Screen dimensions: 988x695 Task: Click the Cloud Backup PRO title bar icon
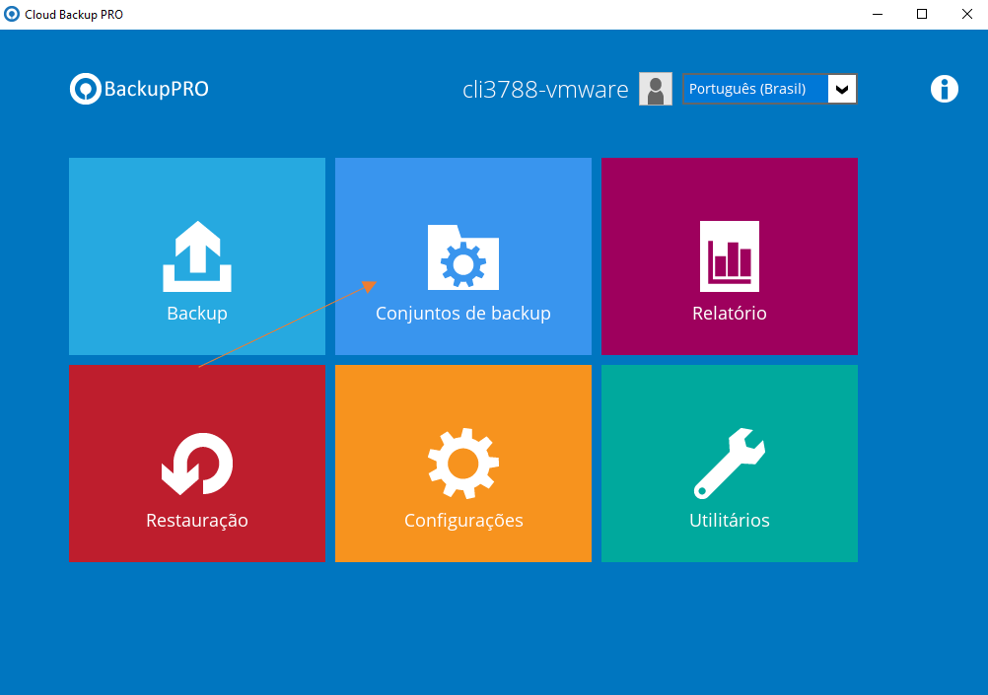(12, 14)
